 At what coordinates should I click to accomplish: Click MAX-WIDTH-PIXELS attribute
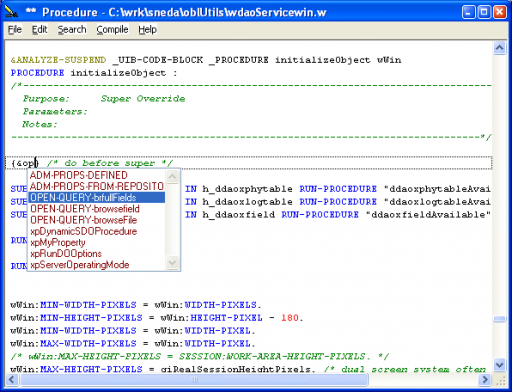pyautogui.click(x=88, y=343)
